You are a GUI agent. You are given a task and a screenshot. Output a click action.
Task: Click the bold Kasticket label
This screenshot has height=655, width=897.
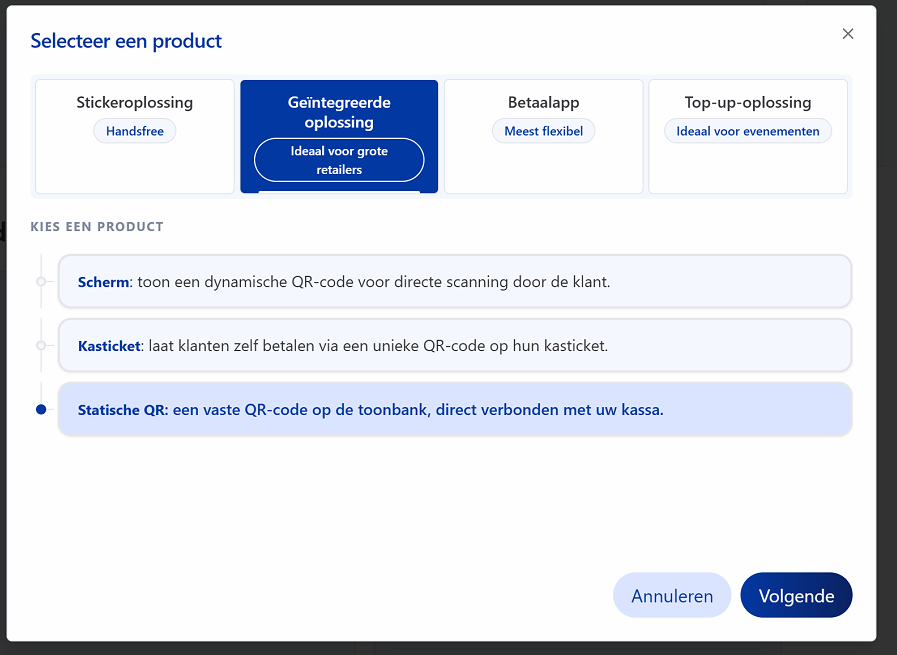click(109, 346)
